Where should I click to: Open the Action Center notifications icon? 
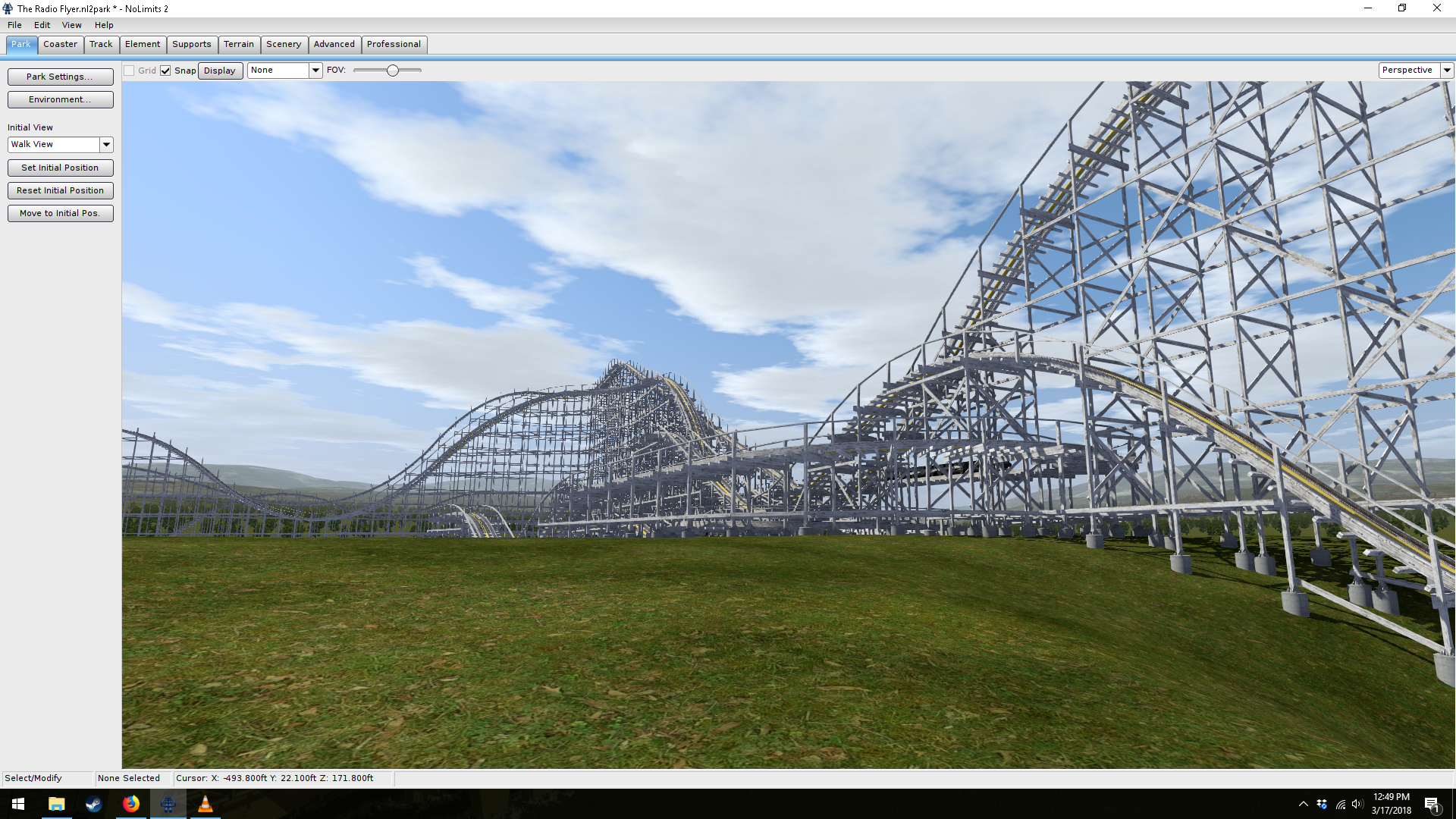click(1431, 804)
